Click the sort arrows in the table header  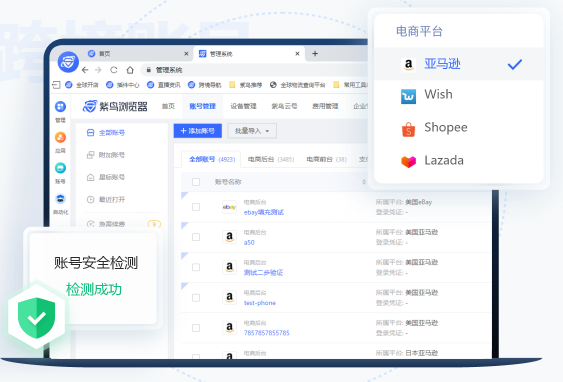tap(364, 182)
